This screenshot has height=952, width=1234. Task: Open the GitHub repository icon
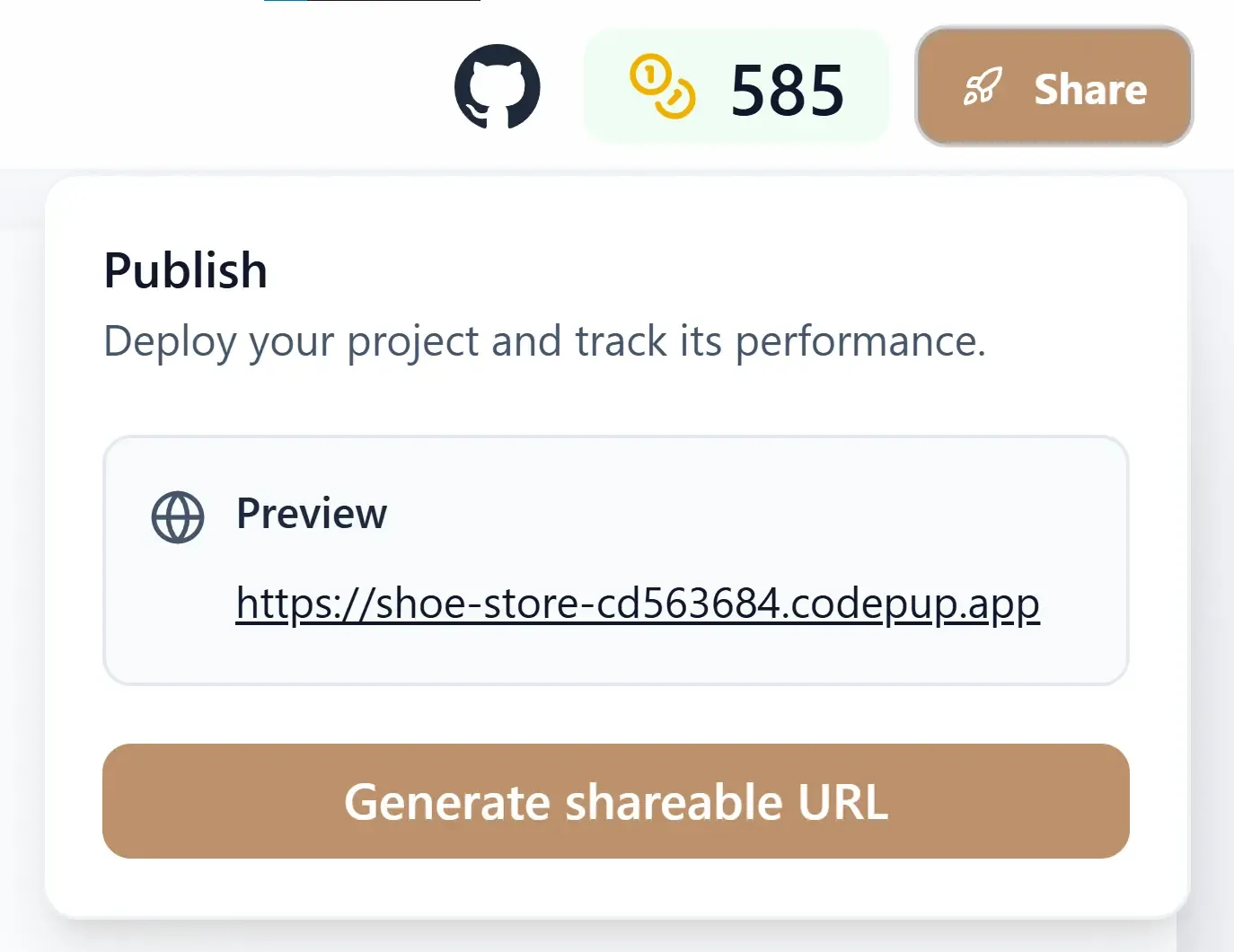(497, 87)
